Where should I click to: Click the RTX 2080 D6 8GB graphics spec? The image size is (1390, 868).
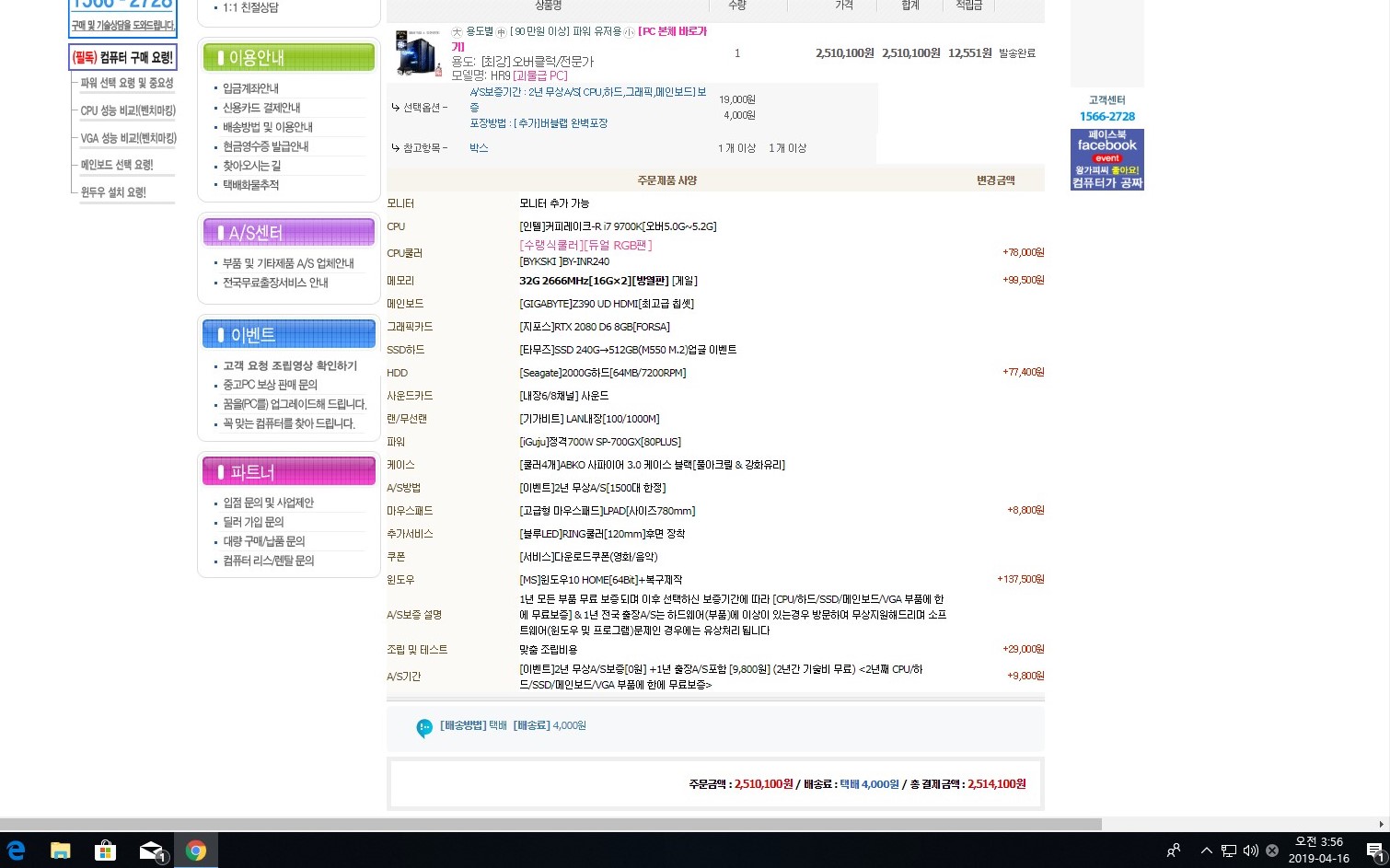[x=595, y=327]
